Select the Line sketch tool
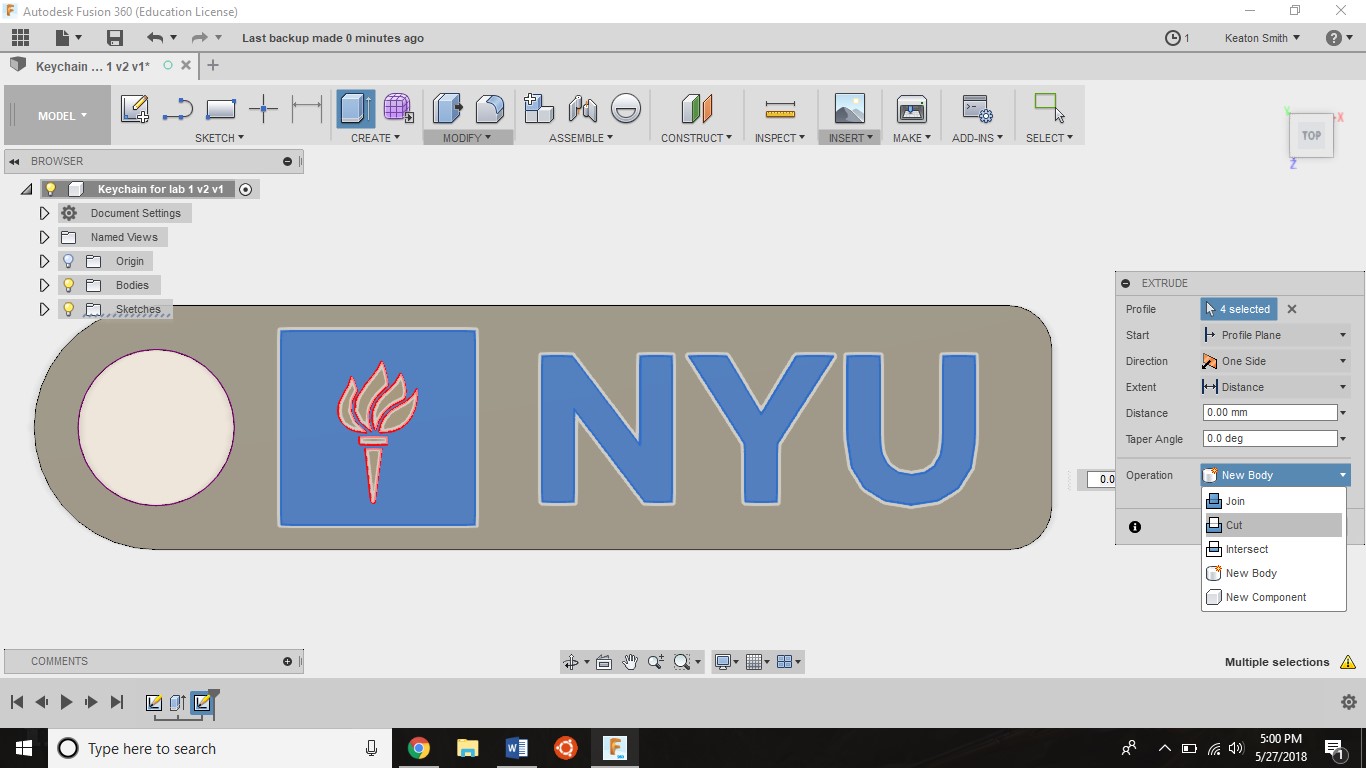 click(178, 109)
